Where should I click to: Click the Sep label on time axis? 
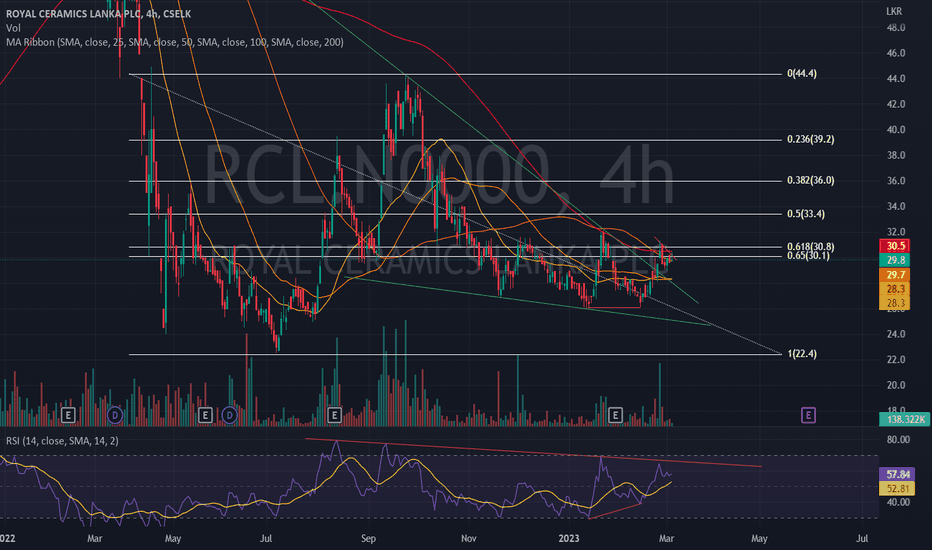point(369,538)
